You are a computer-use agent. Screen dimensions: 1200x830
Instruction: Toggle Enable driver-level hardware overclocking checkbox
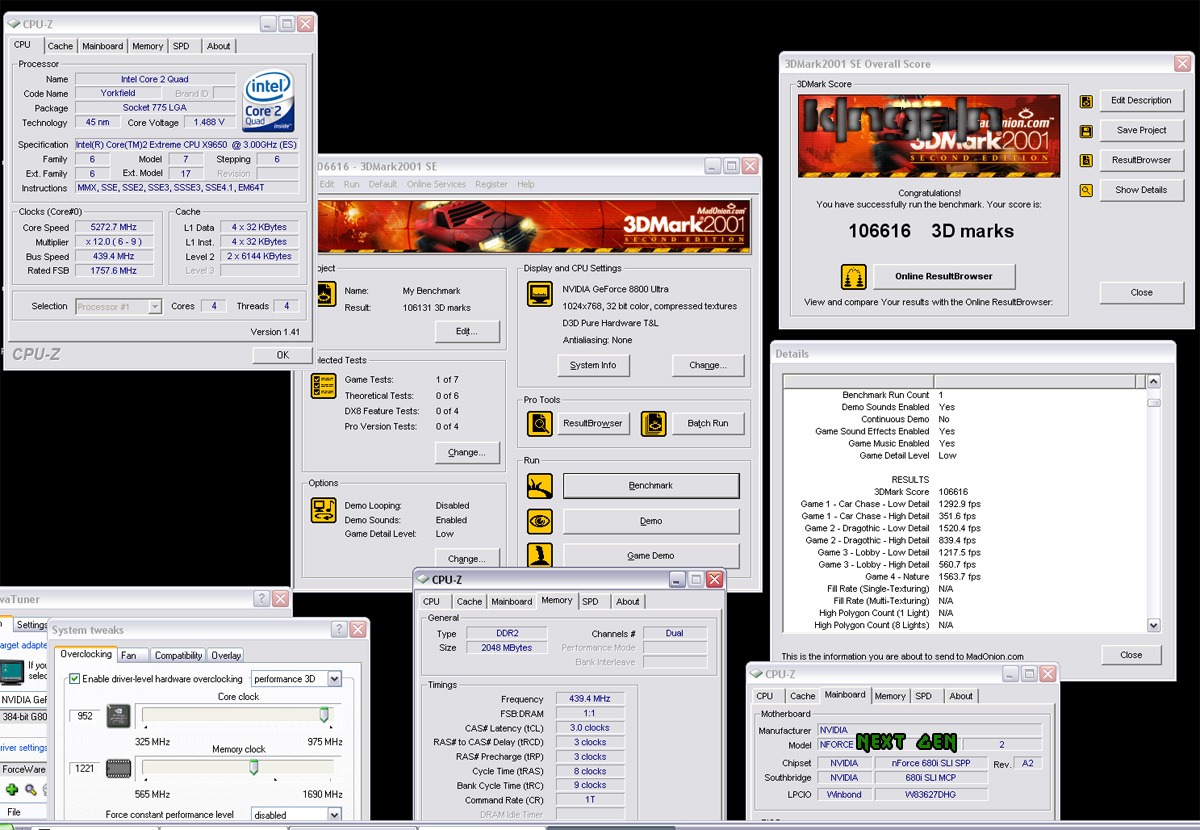(74, 679)
